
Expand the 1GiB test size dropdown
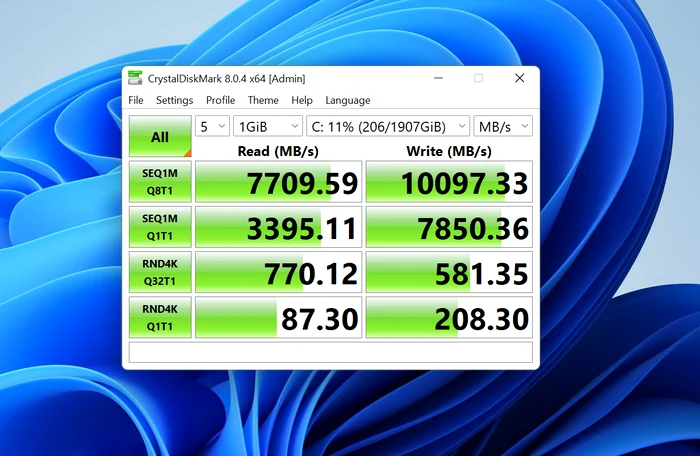268,126
